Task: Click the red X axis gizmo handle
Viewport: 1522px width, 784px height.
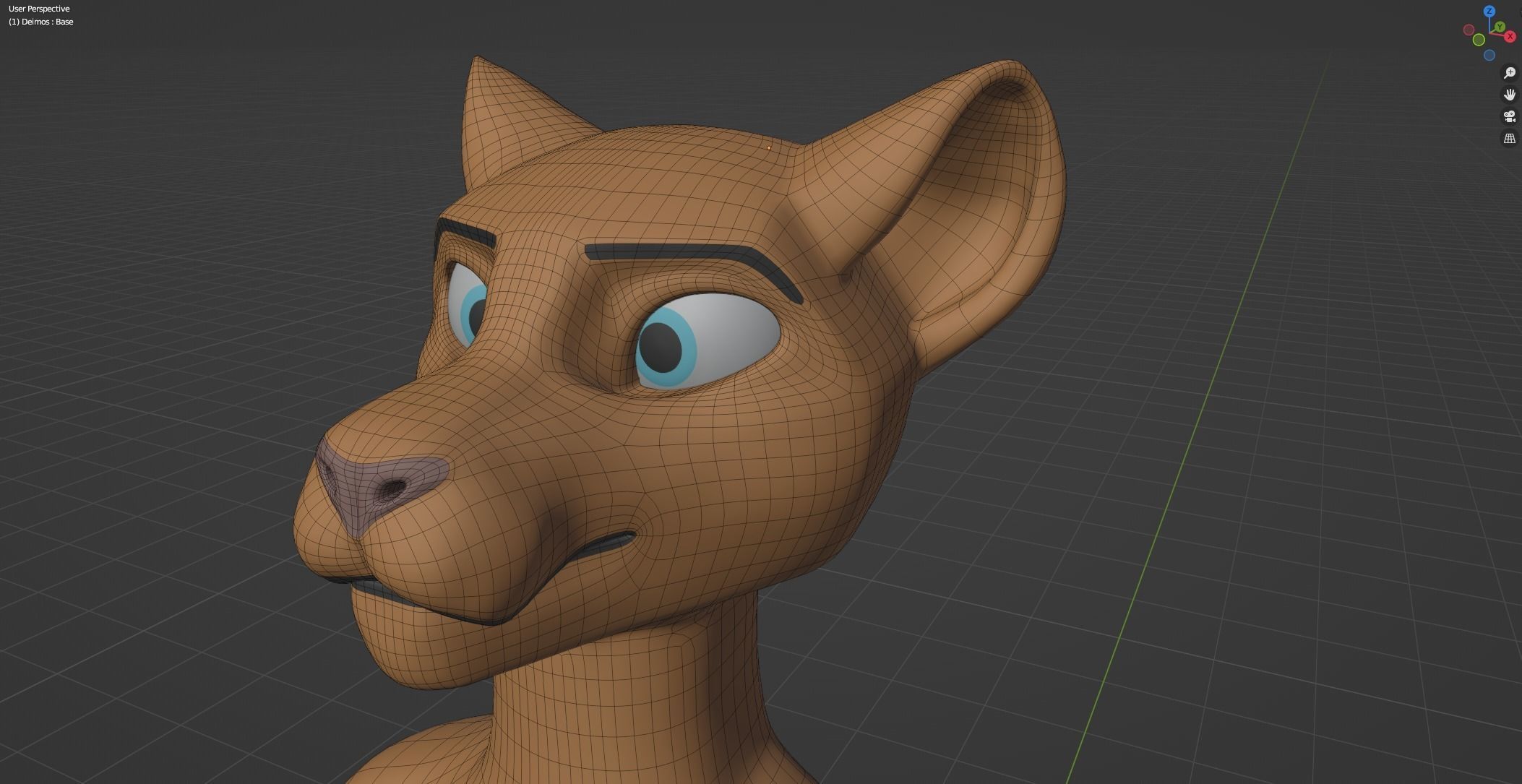Action: coord(1510,36)
